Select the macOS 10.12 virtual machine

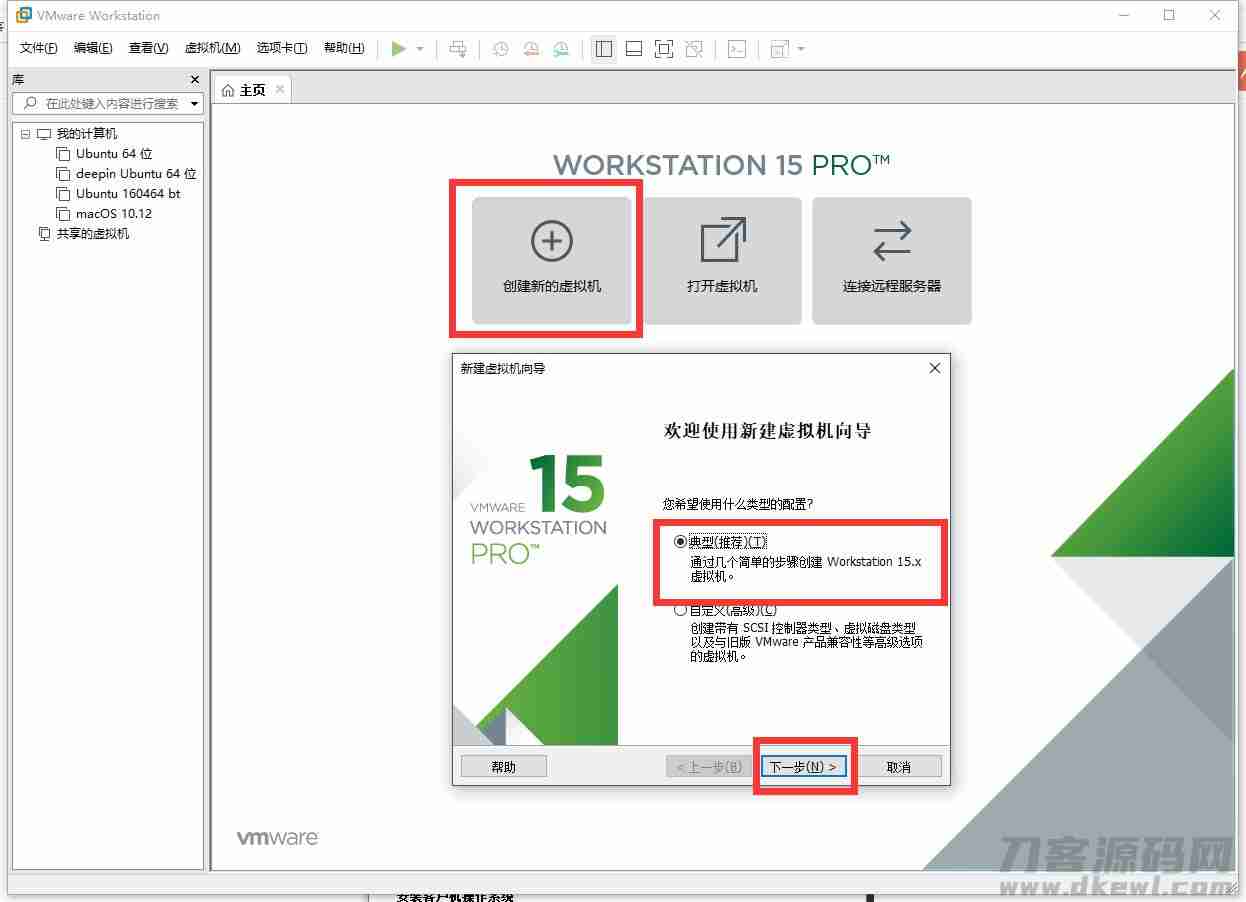click(x=114, y=214)
